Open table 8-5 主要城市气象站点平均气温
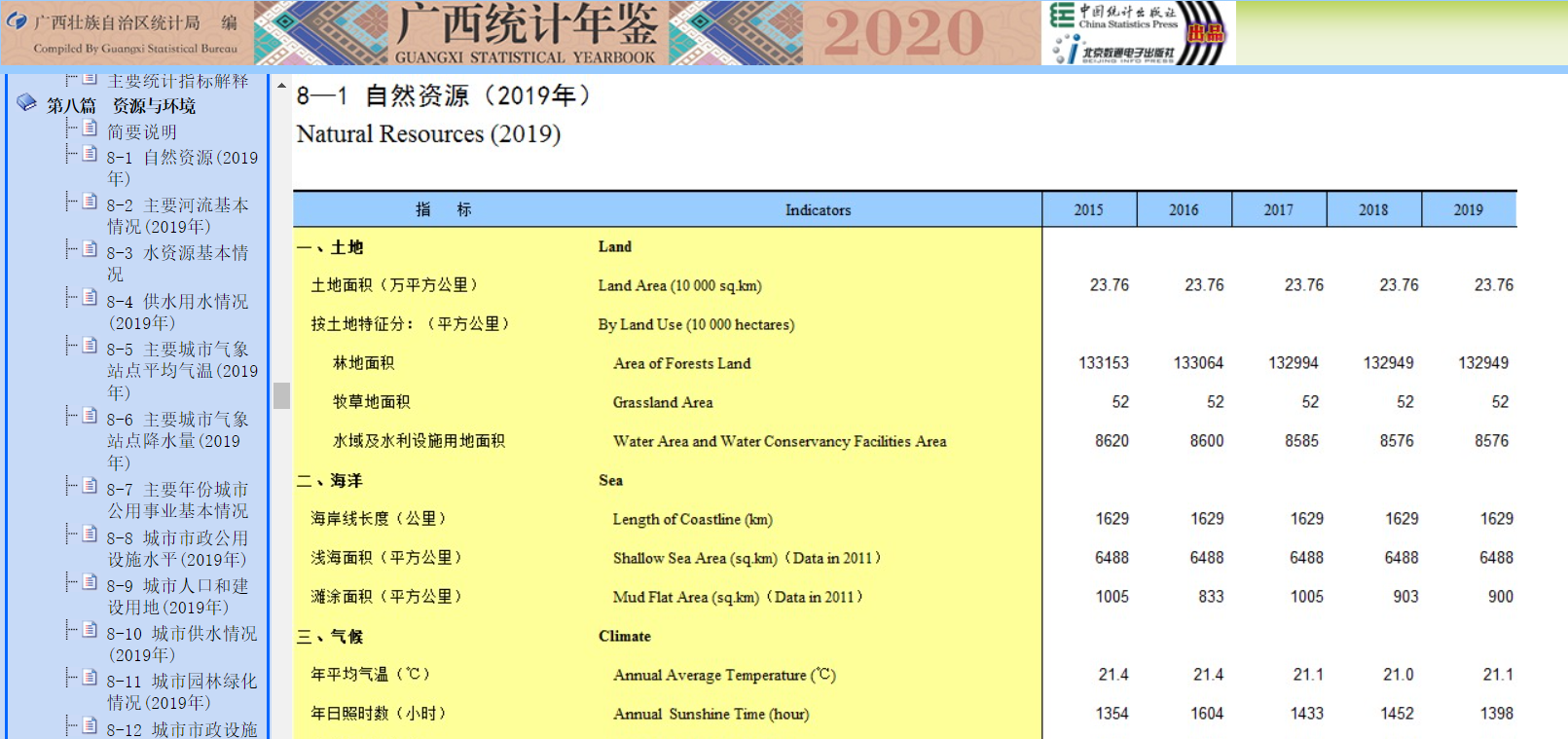 [x=182, y=370]
